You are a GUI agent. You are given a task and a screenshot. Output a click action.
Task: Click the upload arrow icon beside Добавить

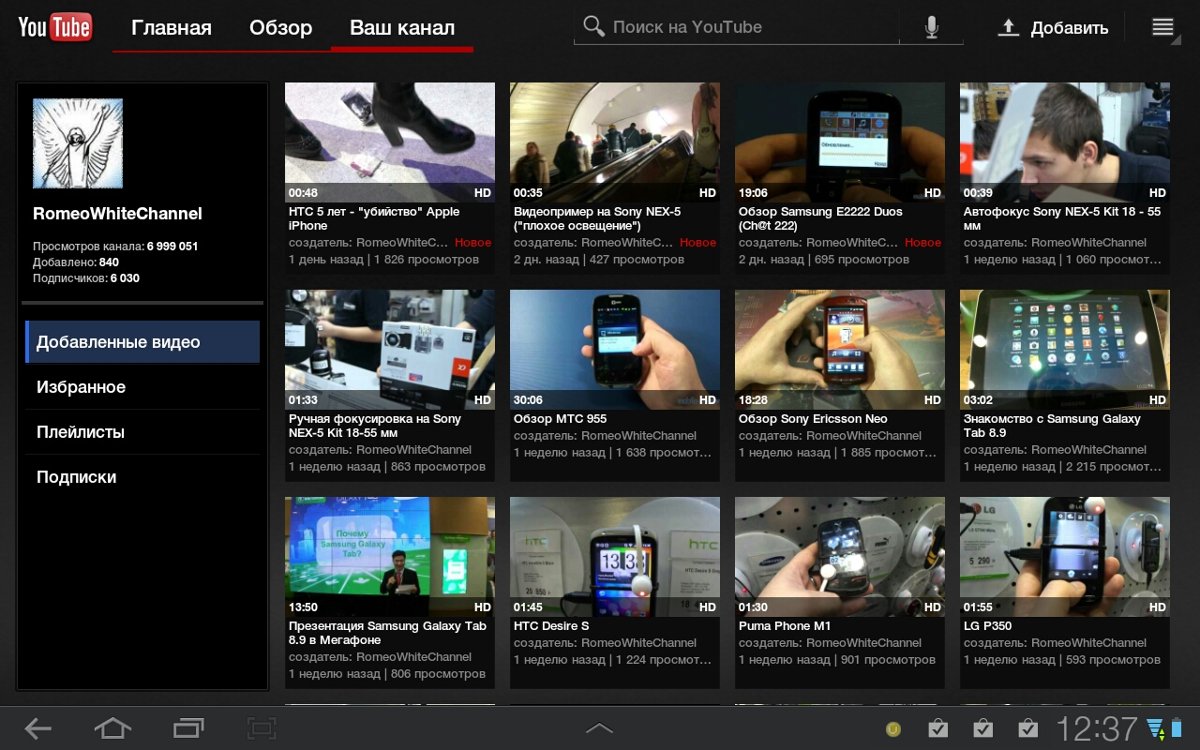(x=1009, y=28)
